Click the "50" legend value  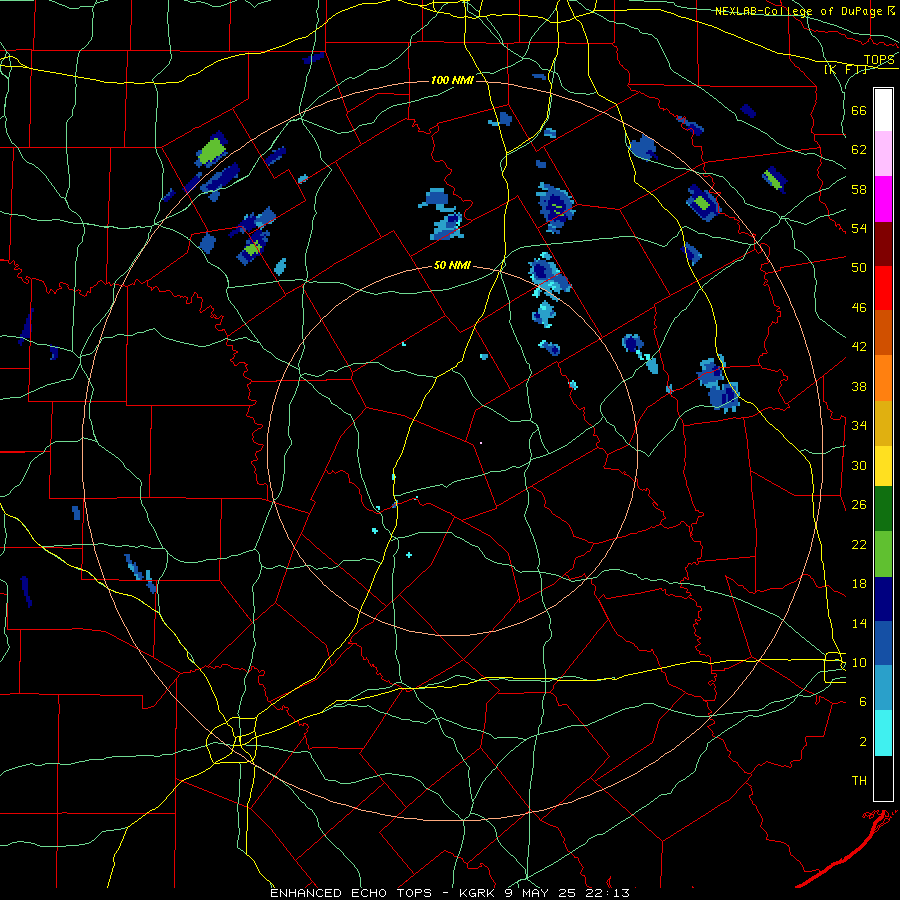859,268
